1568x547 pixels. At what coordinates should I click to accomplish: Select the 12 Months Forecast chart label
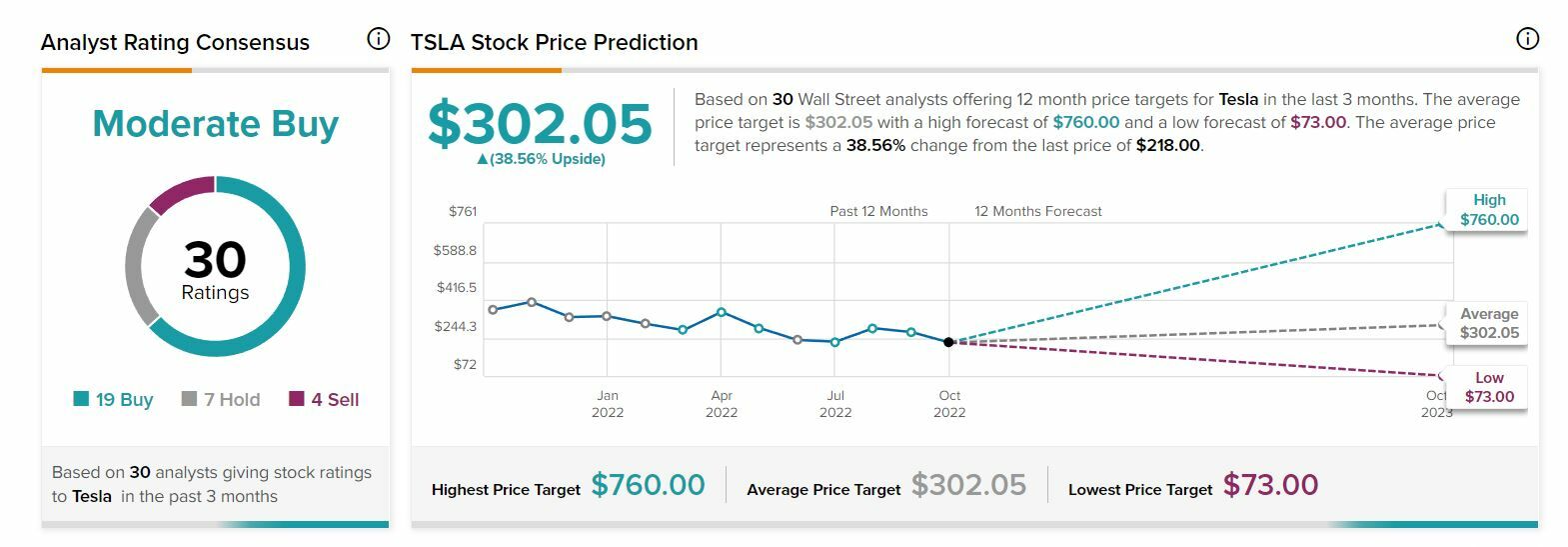pyautogui.click(x=1038, y=211)
